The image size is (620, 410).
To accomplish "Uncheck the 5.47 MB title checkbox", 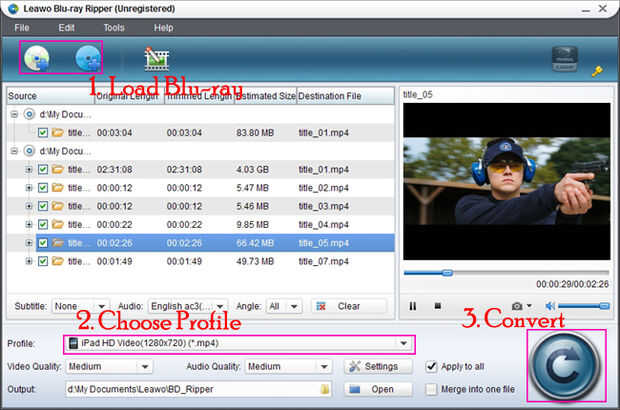I will coord(43,188).
